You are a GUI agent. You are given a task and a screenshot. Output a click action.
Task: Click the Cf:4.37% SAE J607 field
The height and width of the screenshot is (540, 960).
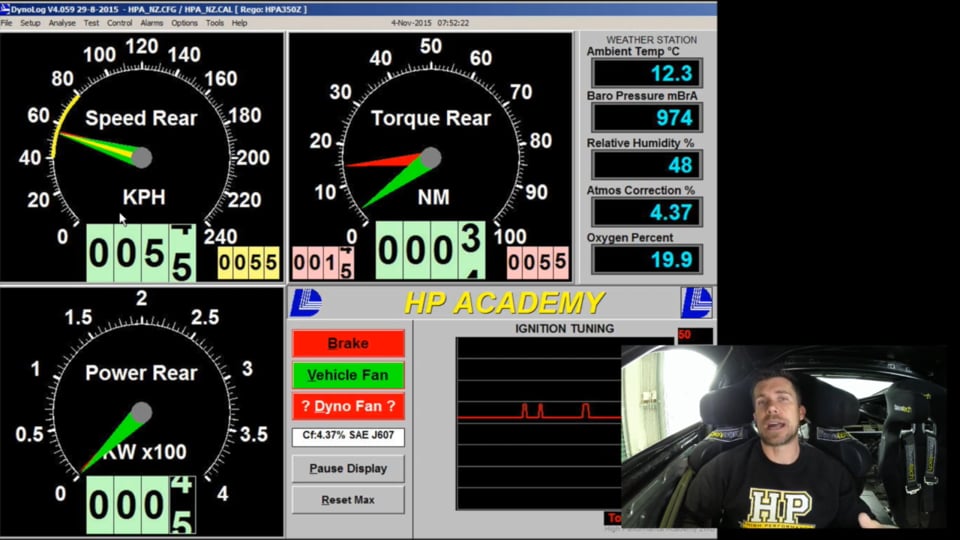[348, 436]
